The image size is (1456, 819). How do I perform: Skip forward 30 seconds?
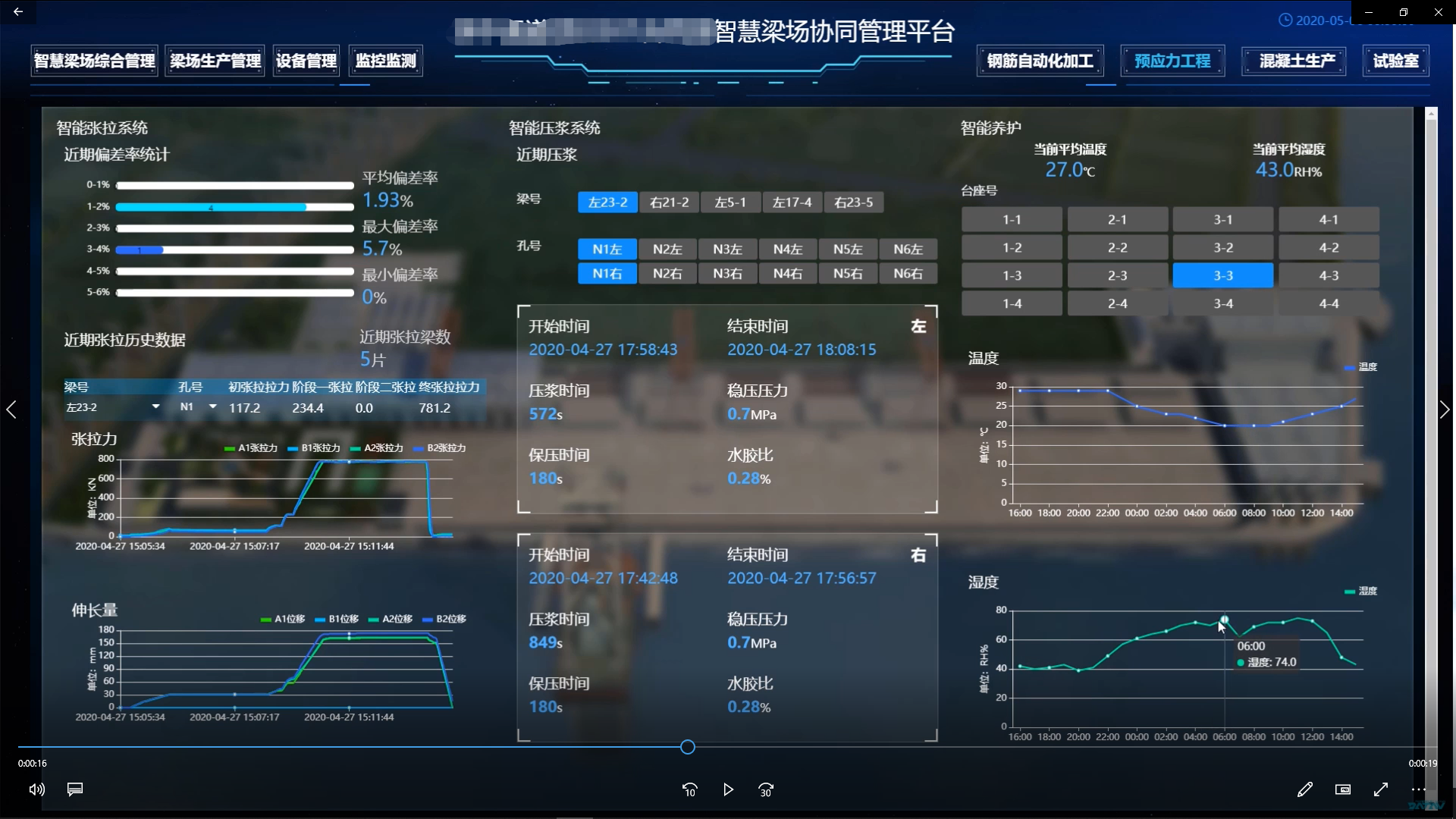point(766,789)
